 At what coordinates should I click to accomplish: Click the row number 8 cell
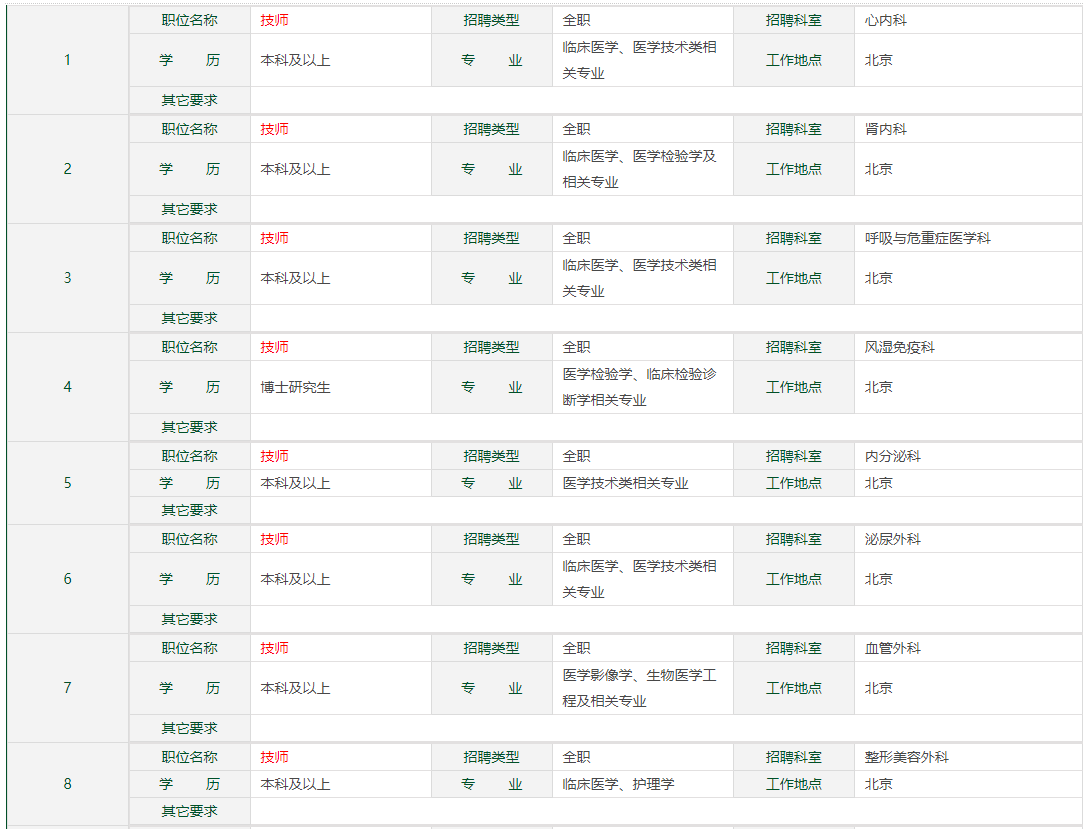click(68, 784)
